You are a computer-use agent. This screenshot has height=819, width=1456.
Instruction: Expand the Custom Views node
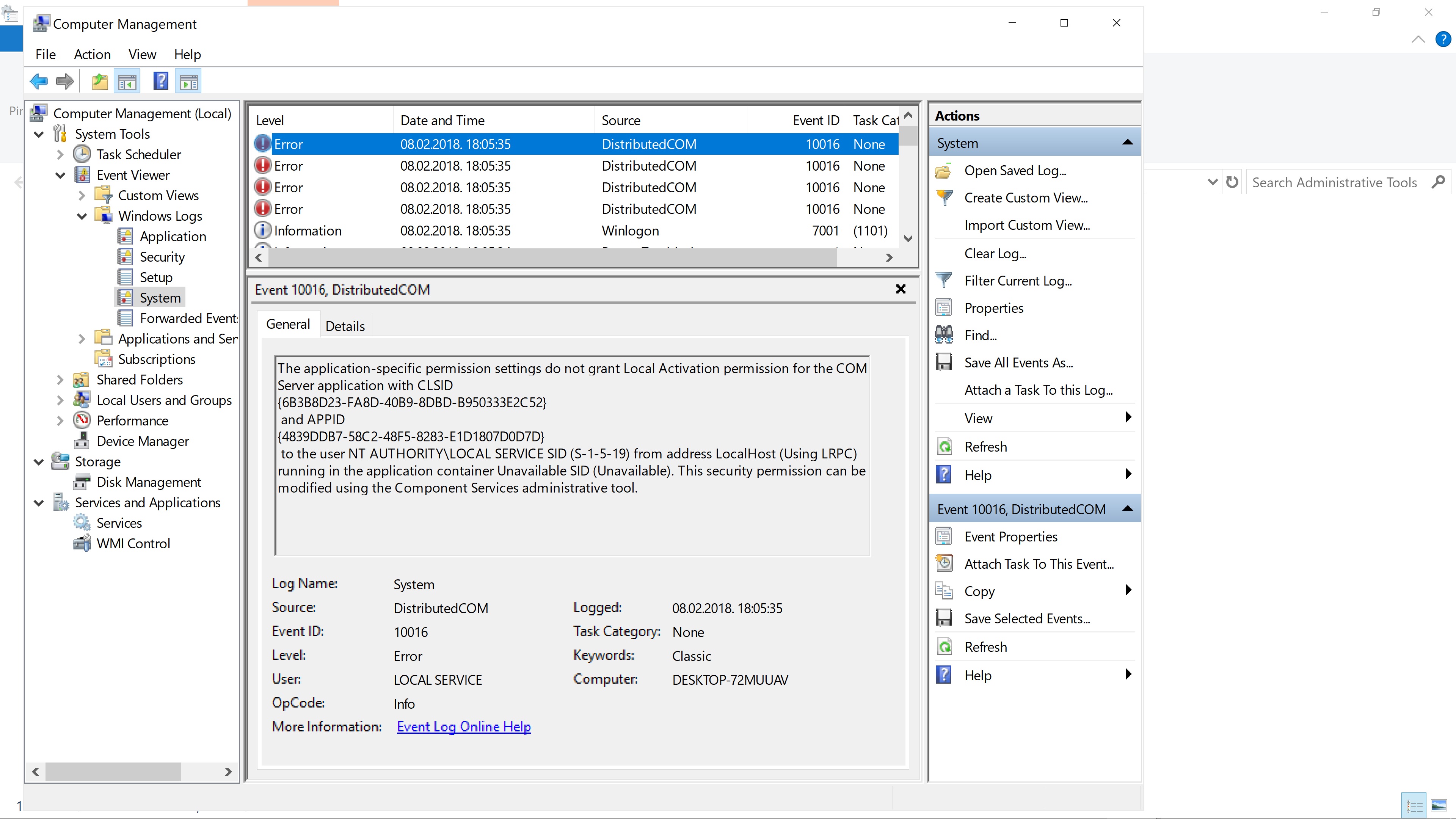point(82,196)
